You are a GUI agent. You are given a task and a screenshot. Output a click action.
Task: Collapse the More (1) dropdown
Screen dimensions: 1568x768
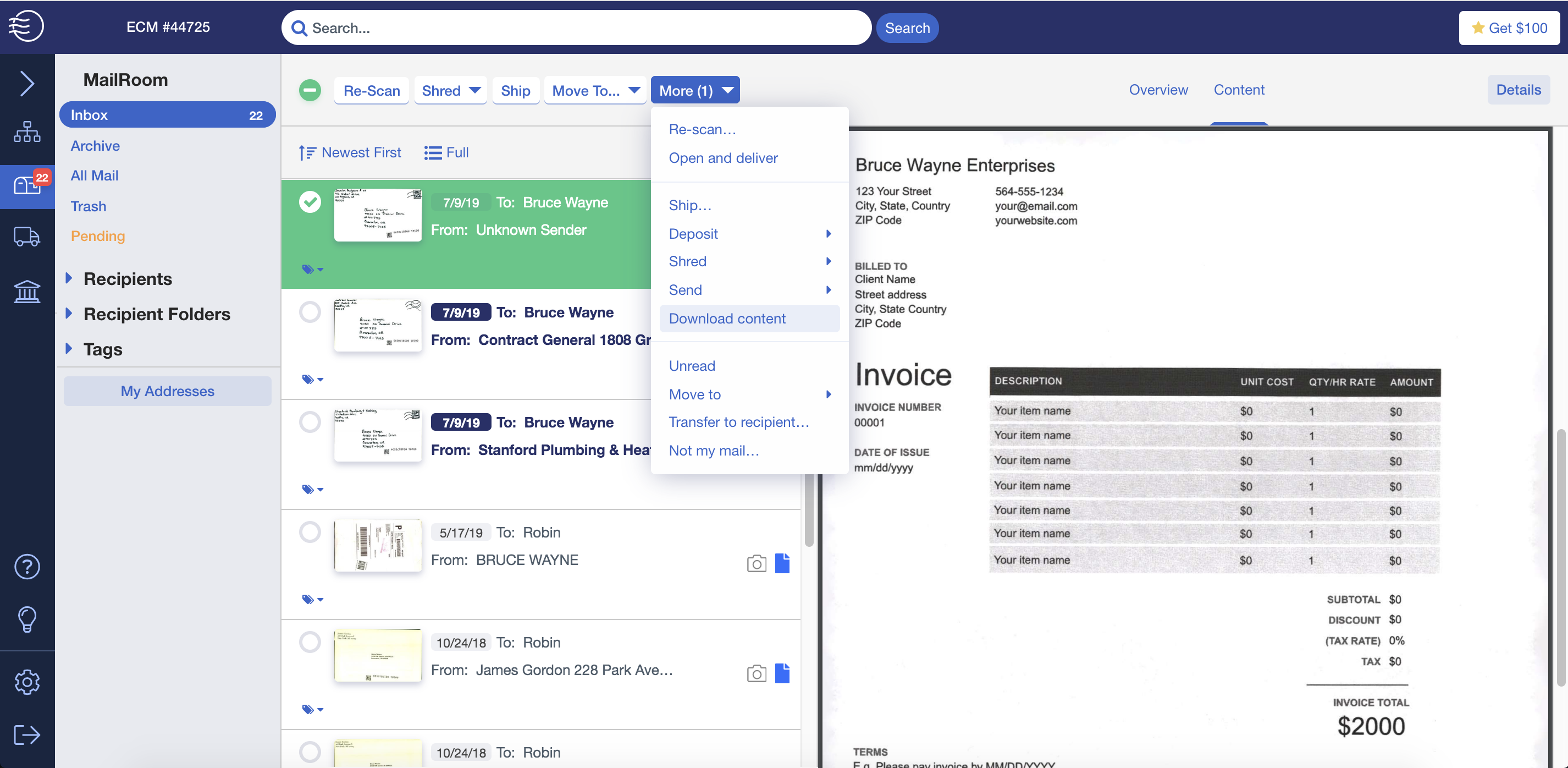click(x=695, y=90)
